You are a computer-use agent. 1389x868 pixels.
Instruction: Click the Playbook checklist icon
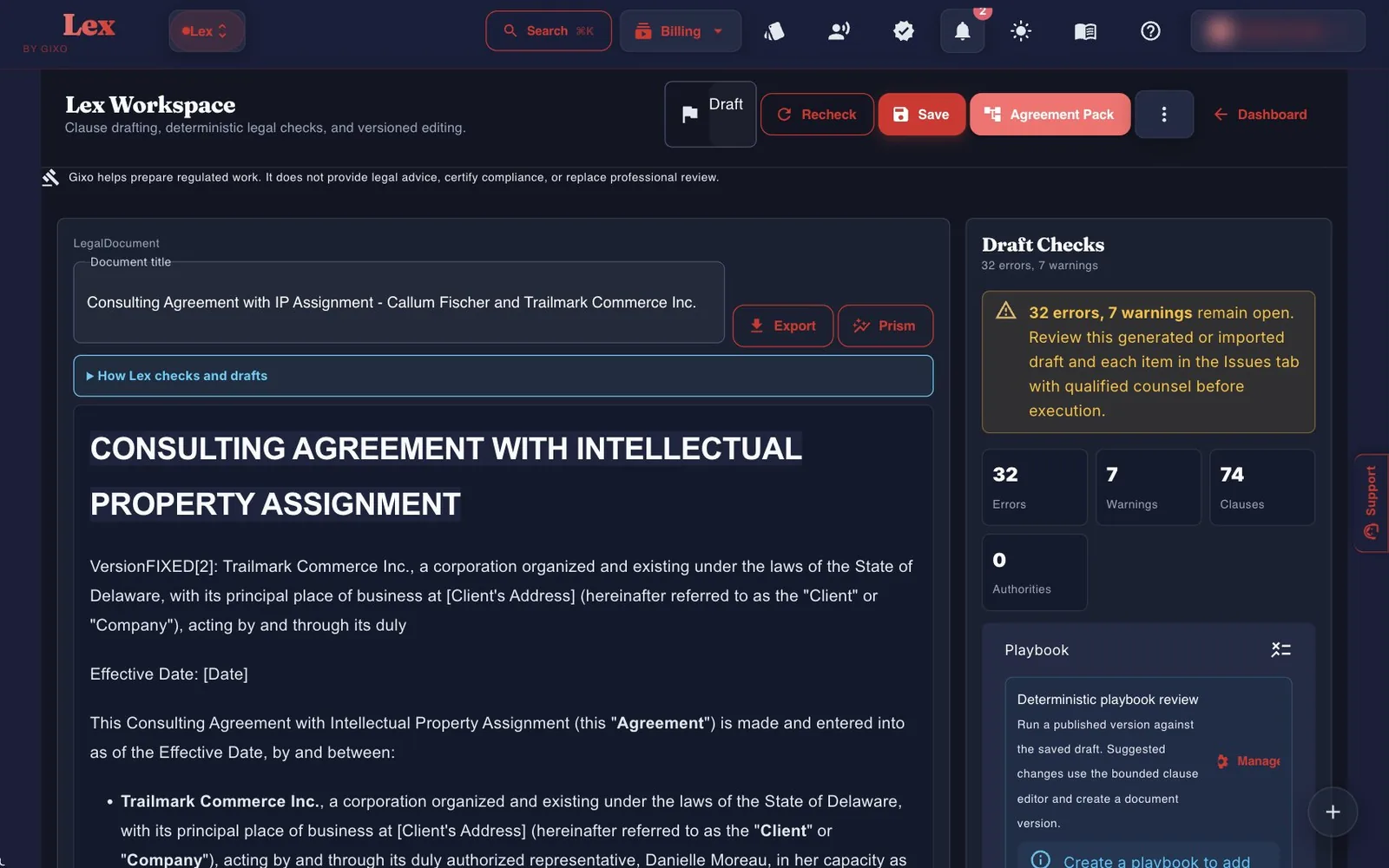point(1280,650)
